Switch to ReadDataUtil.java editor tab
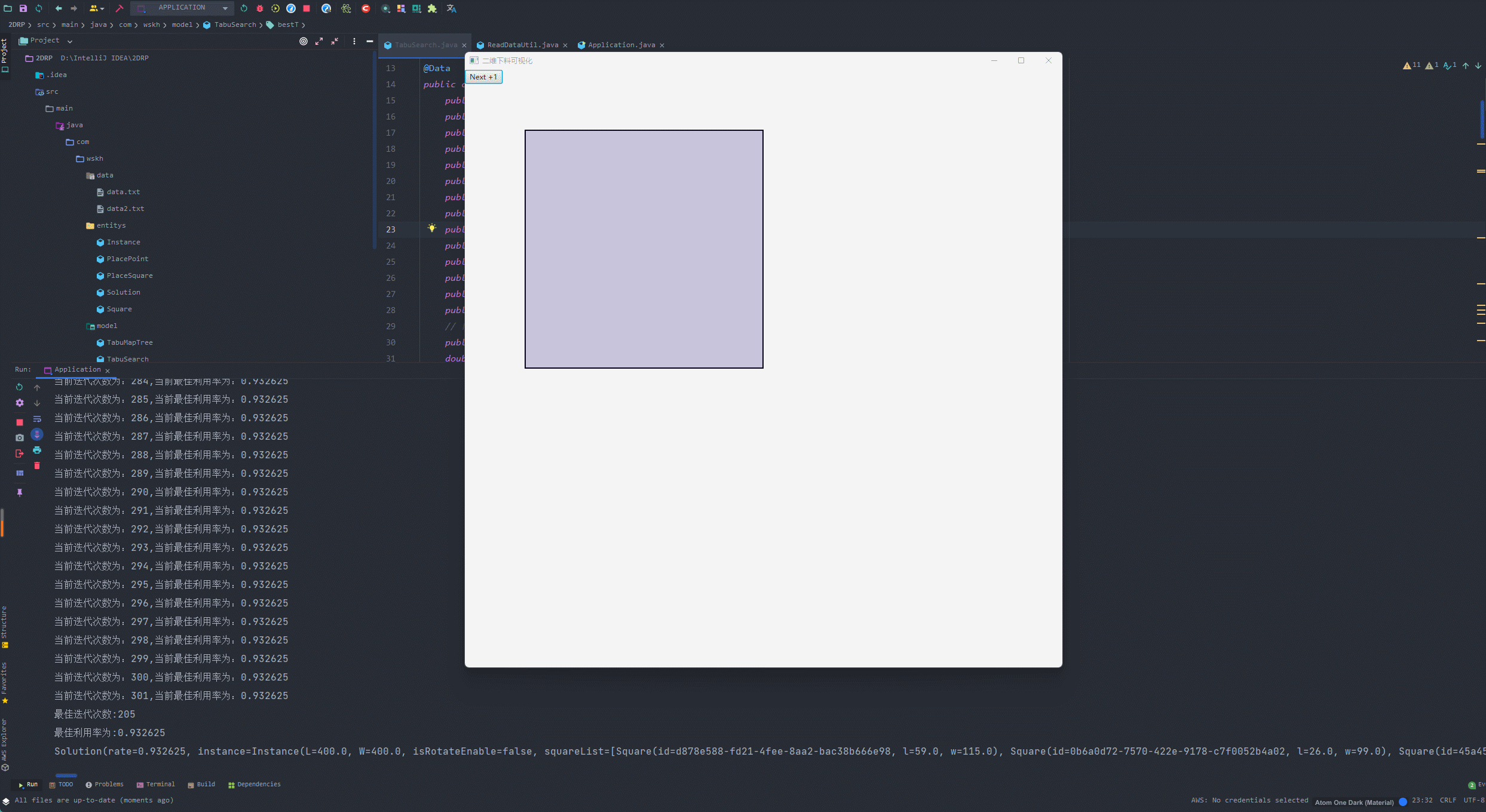Screen dimensions: 1486x812 coord(522,45)
